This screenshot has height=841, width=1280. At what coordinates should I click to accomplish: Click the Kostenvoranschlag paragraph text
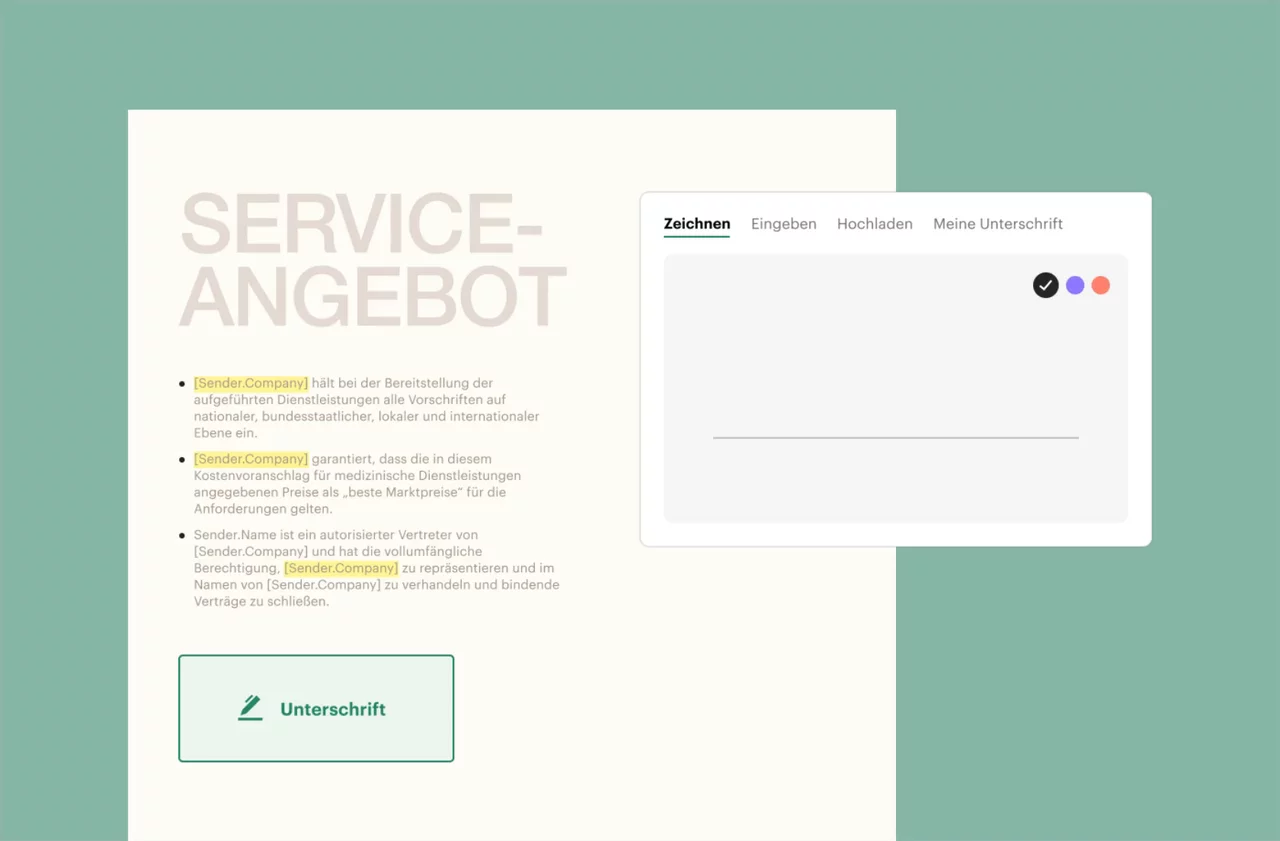[x=357, y=484]
